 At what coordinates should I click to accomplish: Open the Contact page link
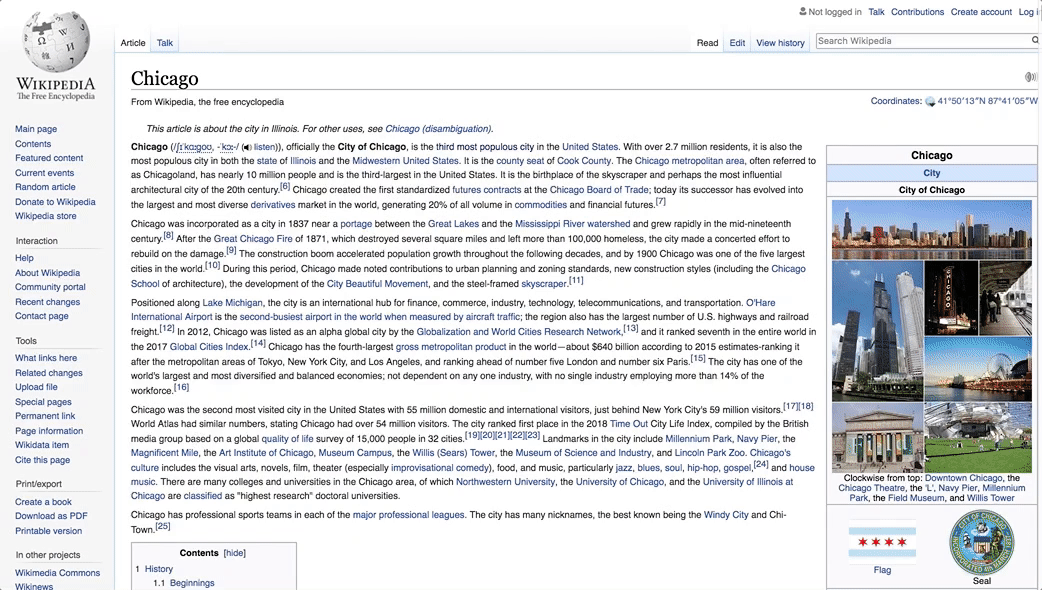pyautogui.click(x=42, y=316)
